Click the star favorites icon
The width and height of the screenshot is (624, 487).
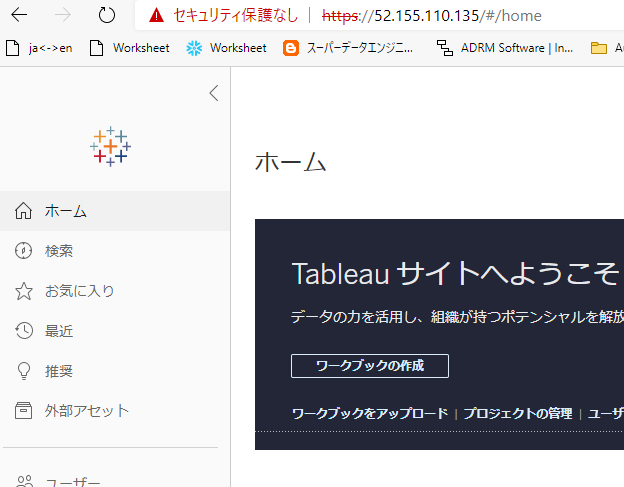click(23, 291)
